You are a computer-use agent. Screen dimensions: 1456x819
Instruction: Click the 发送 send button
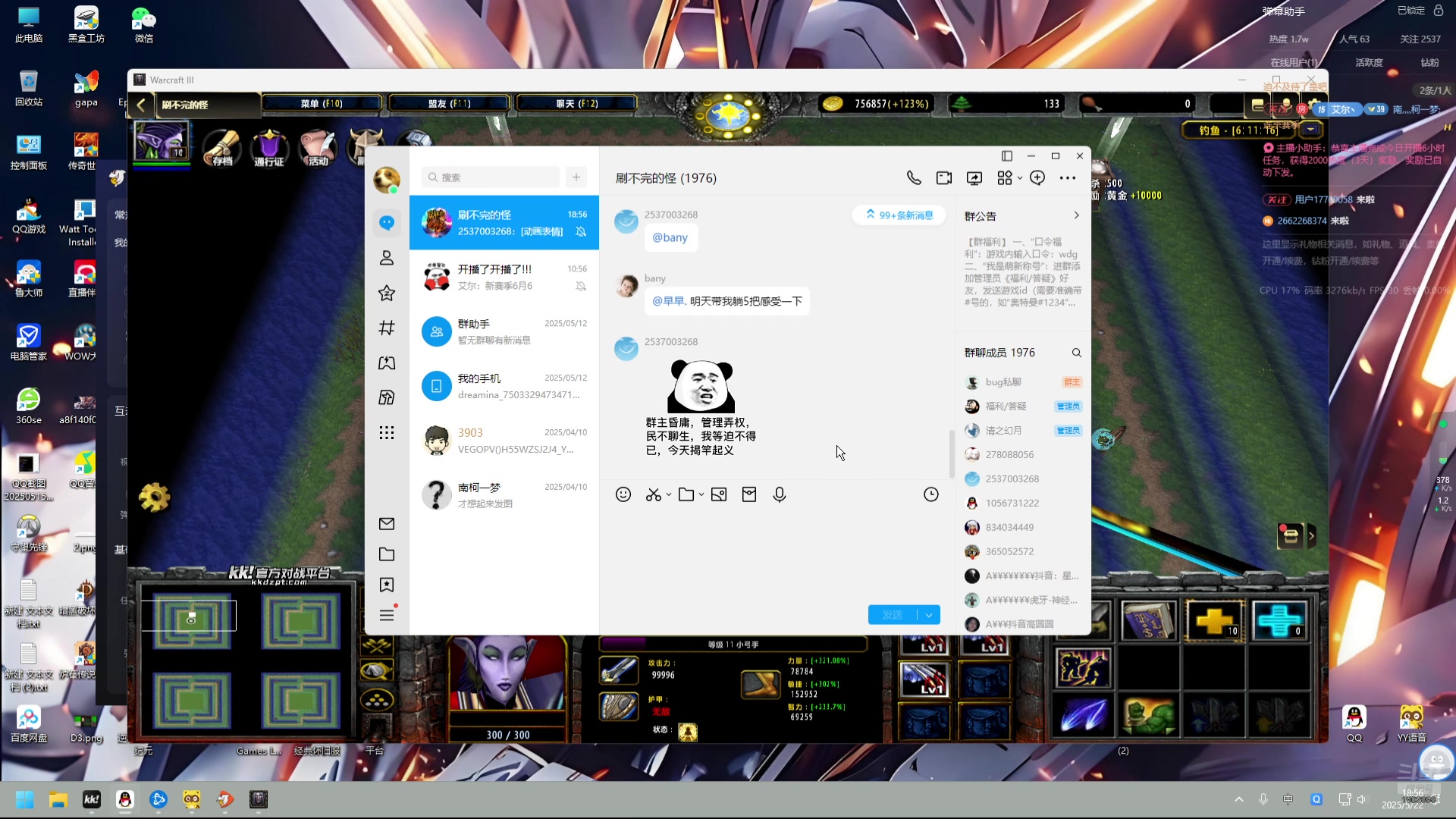pyautogui.click(x=893, y=615)
